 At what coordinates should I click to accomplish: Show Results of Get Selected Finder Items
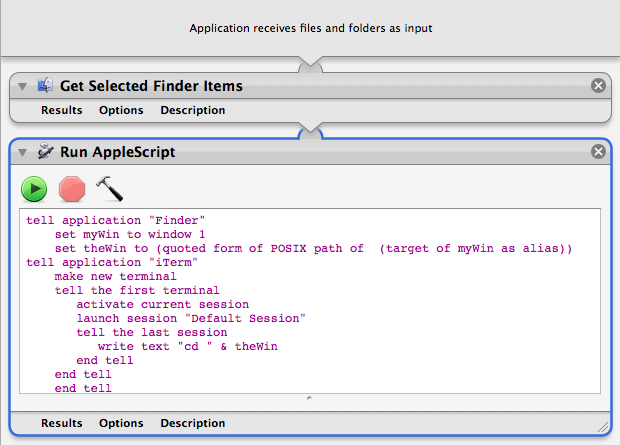coord(62,110)
